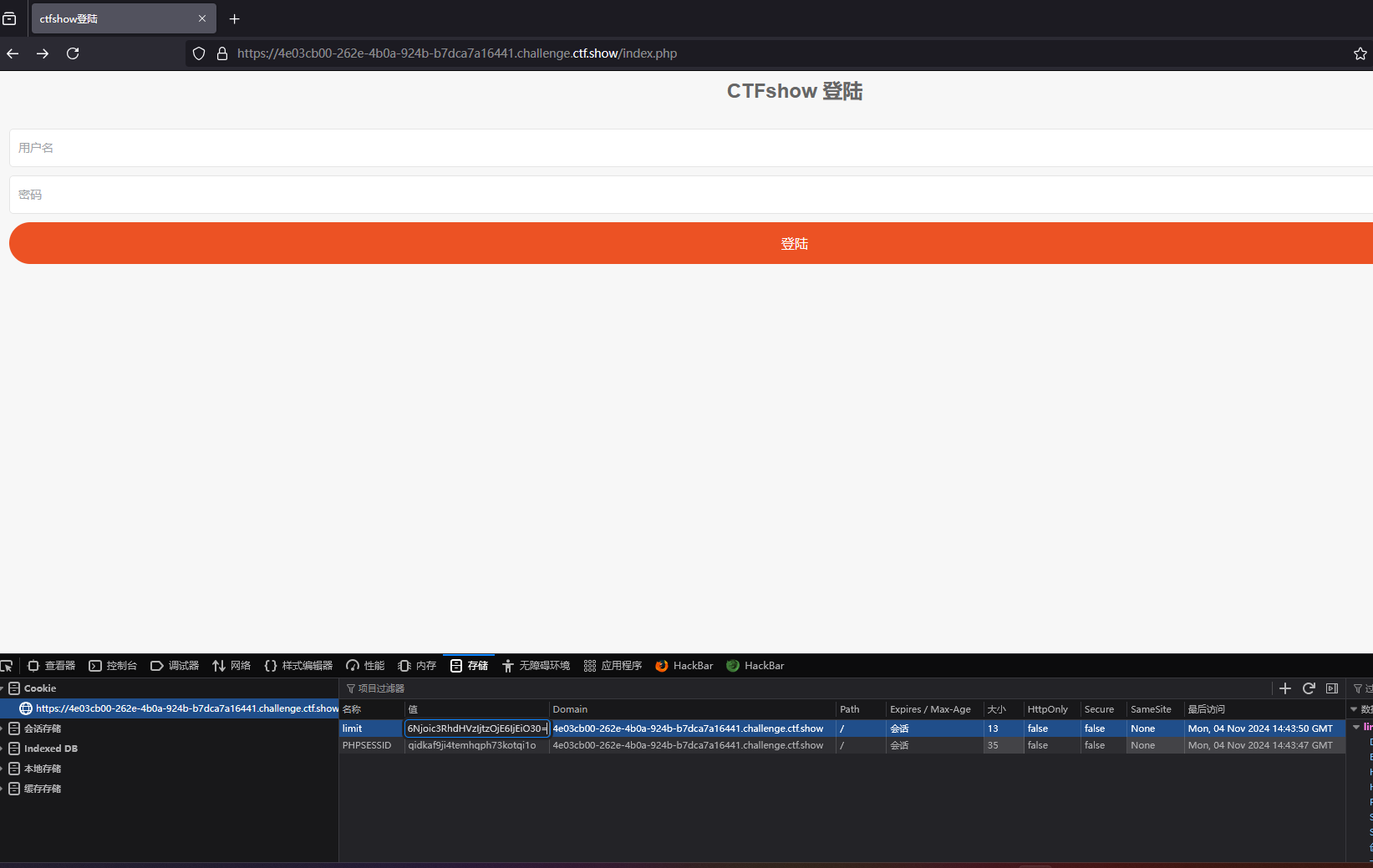Open a new browser tab
Image resolution: width=1373 pixels, height=868 pixels.
pyautogui.click(x=235, y=18)
